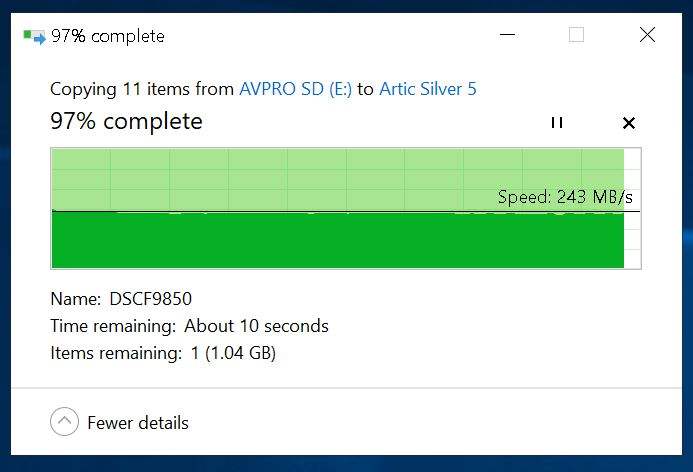This screenshot has width=693, height=472.
Task: Cancel the copy with the X icon
Action: tap(628, 123)
